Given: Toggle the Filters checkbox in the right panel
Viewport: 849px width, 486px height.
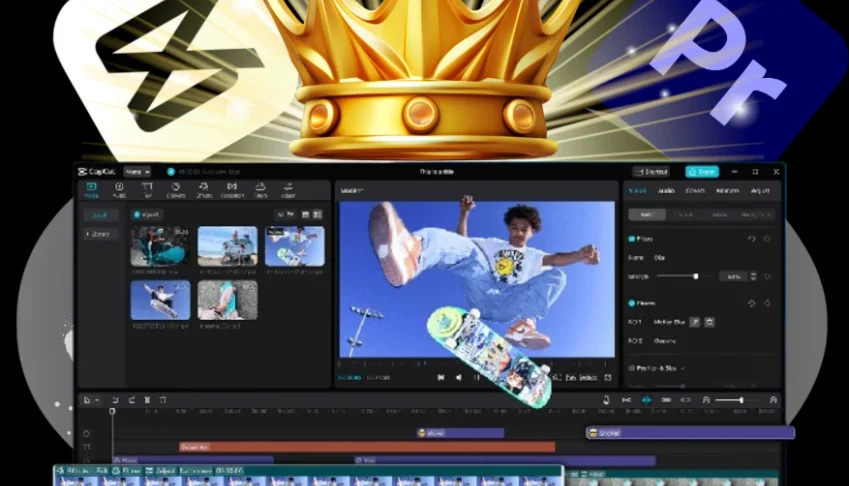Looking at the screenshot, I should pyautogui.click(x=631, y=239).
